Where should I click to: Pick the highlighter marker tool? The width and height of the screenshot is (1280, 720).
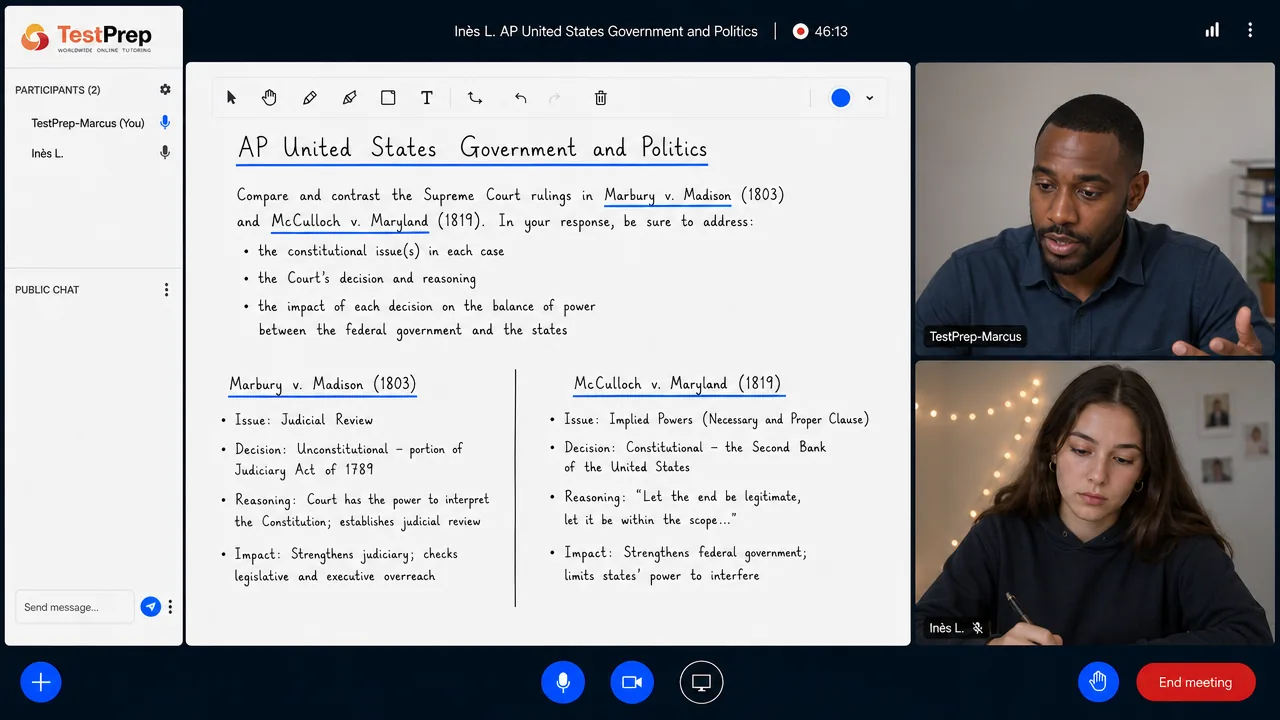pyautogui.click(x=349, y=98)
